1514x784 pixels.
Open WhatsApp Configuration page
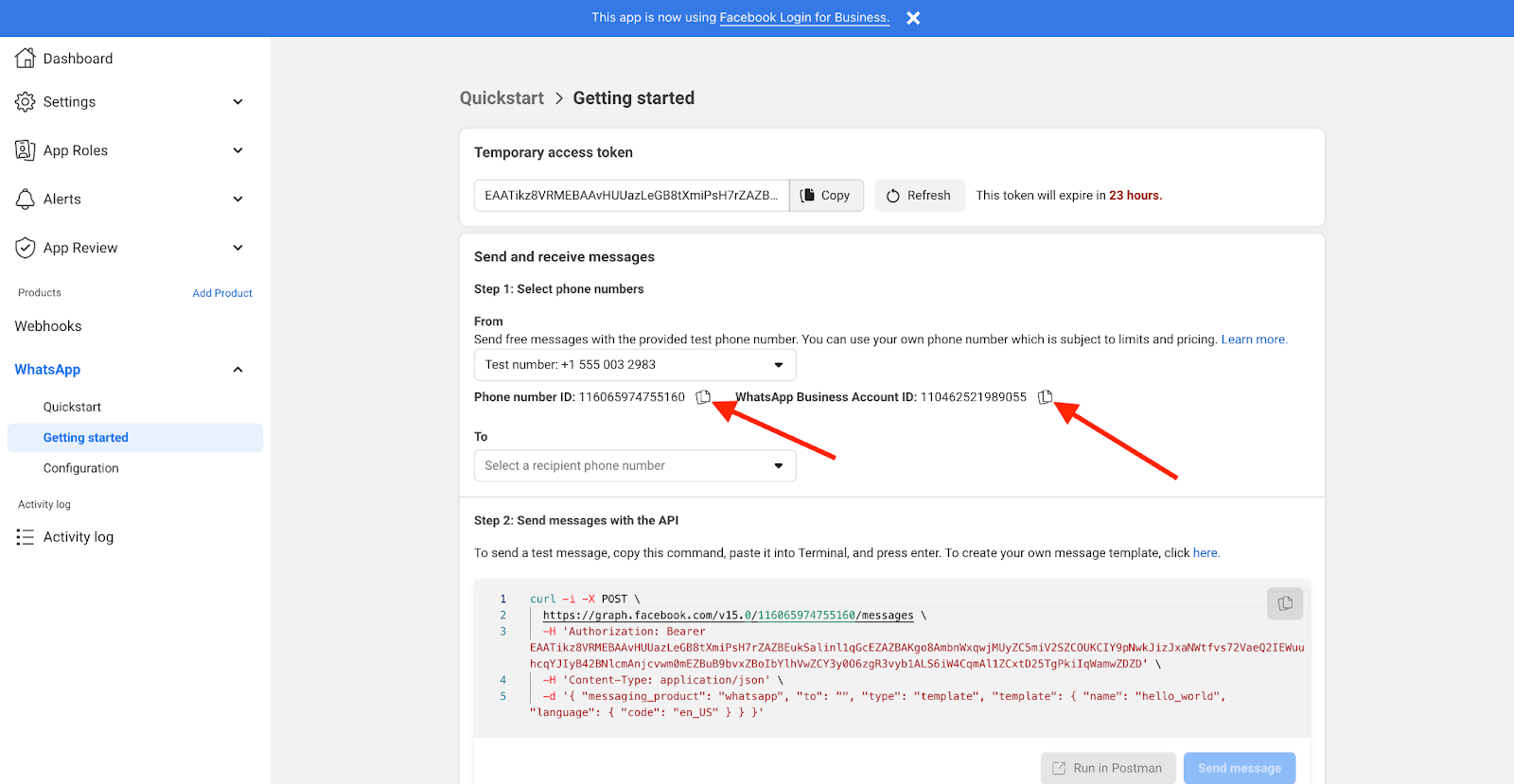81,468
